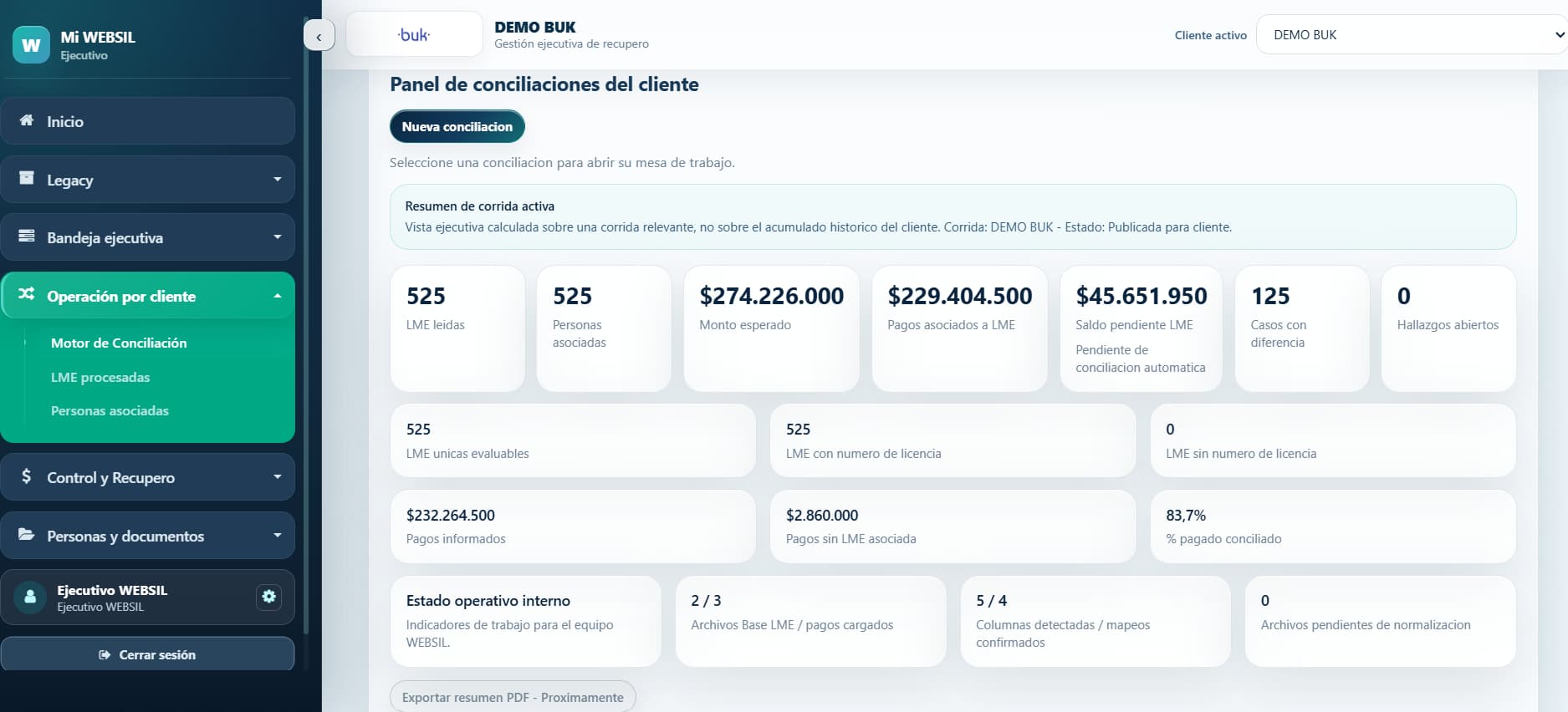Click the folder icon for Personas y documentos
The image size is (1568, 712).
[27, 535]
